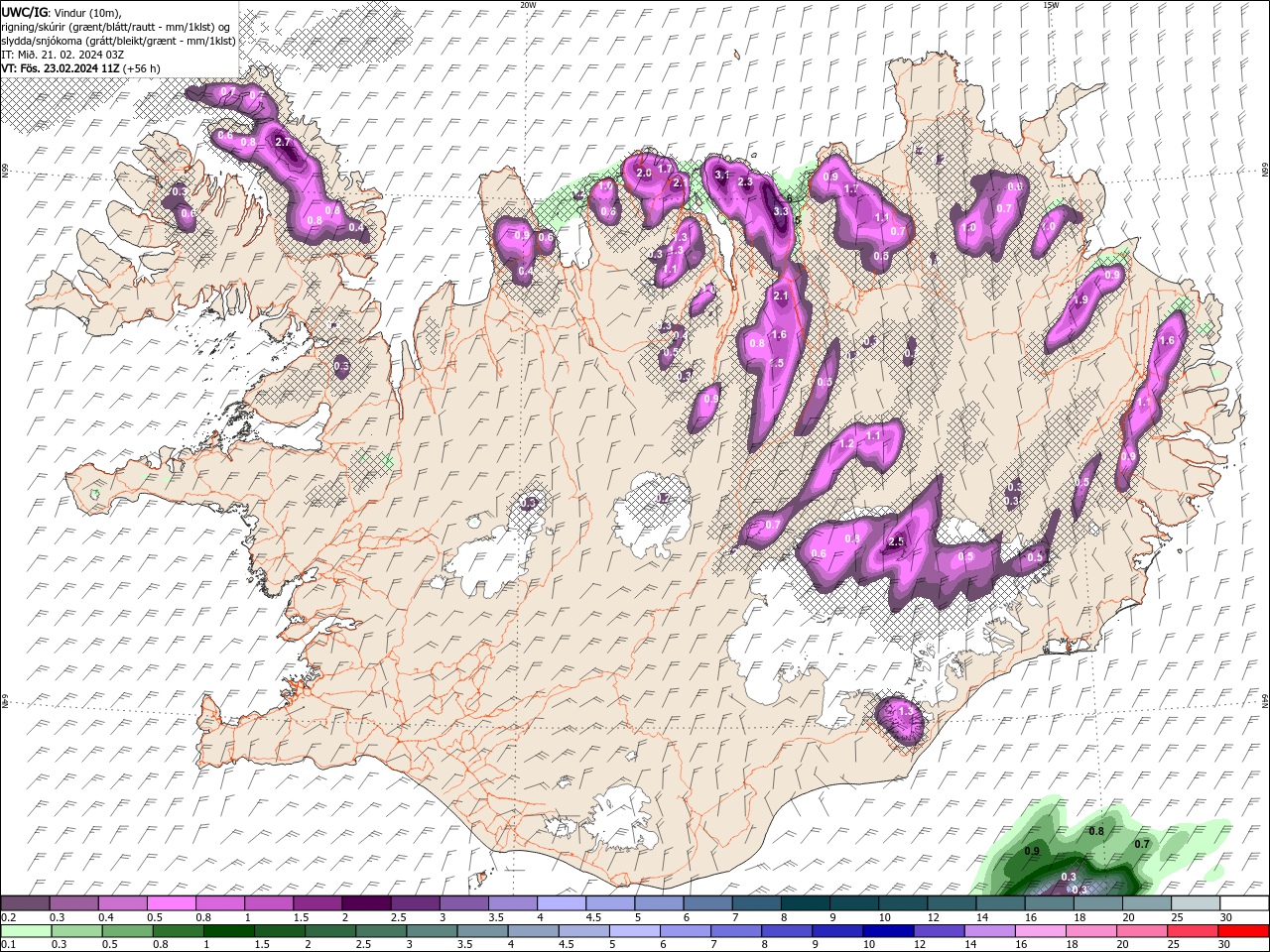Screen dimensions: 1270x952
Task: Click the 20W longitude label
Action: (x=528, y=4)
